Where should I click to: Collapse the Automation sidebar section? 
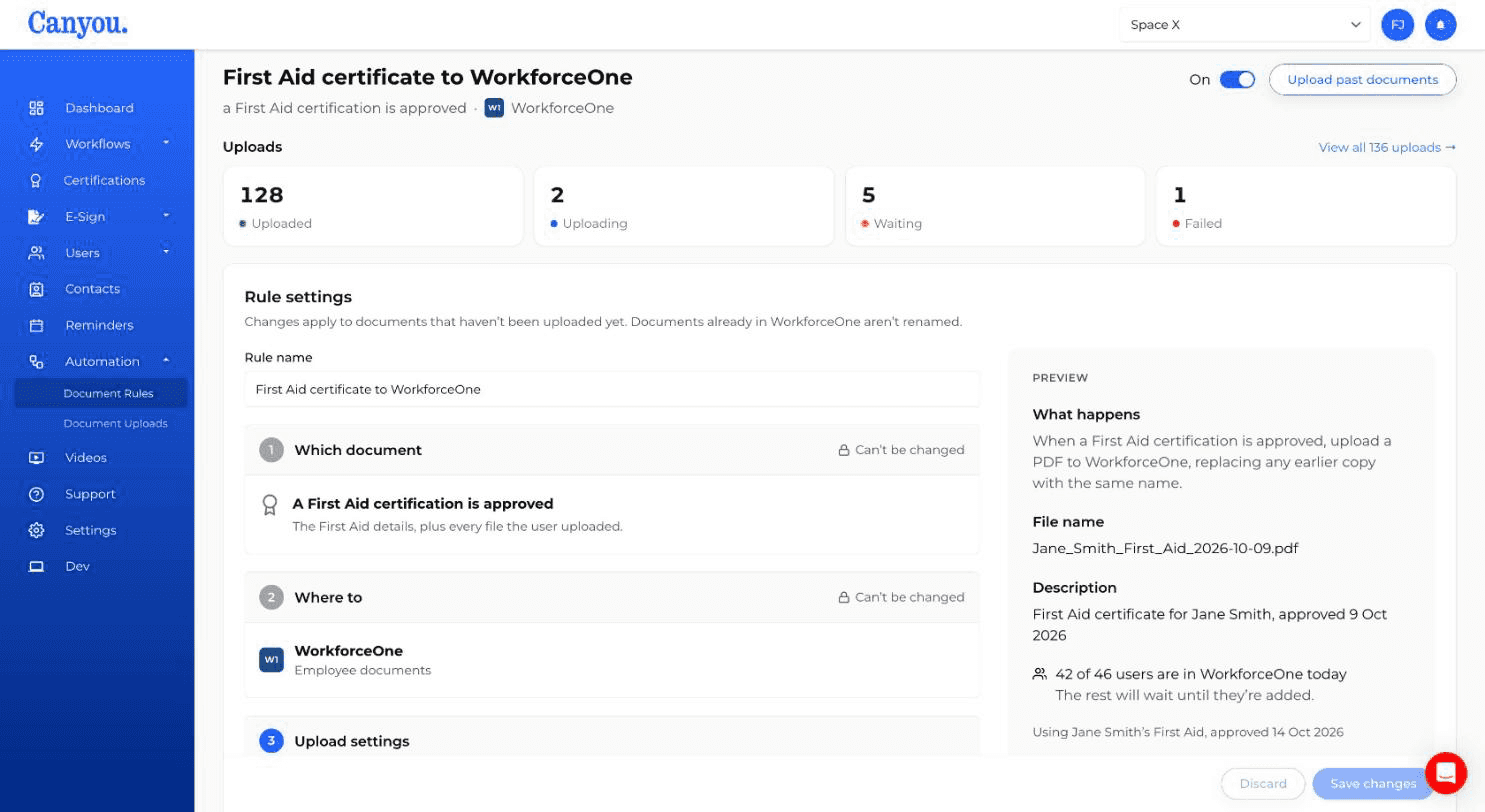click(x=166, y=360)
